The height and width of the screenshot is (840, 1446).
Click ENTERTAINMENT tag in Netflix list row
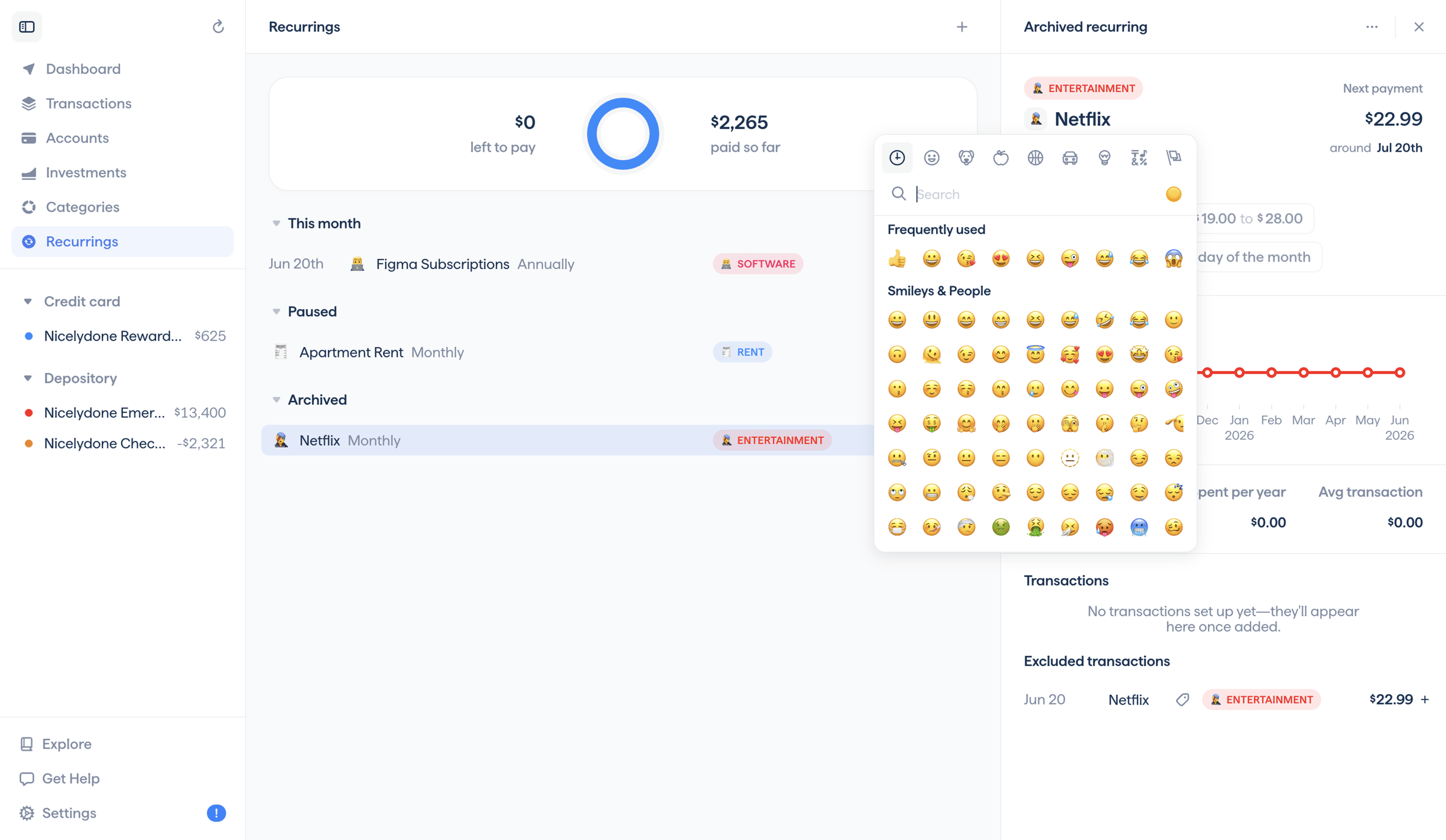click(x=772, y=440)
